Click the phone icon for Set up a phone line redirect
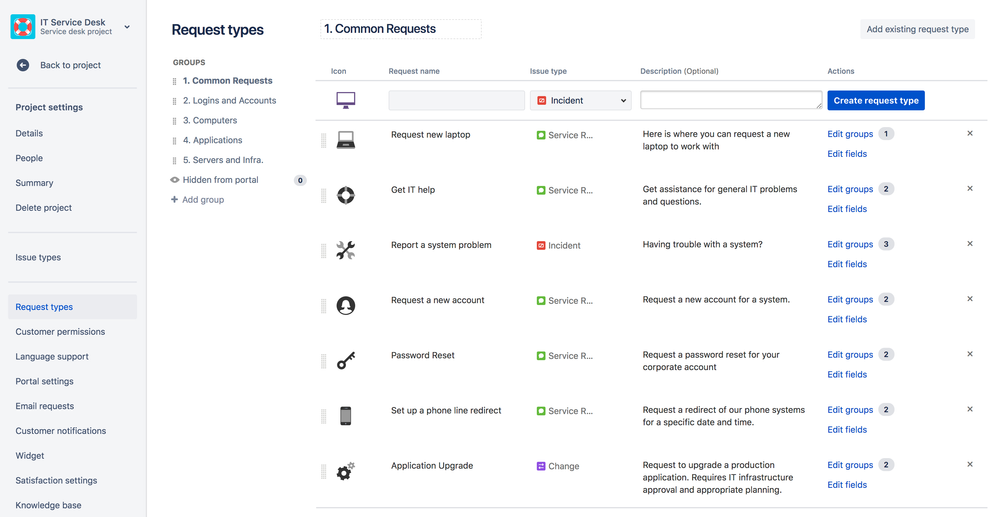Image resolution: width=998 pixels, height=517 pixels. (346, 416)
